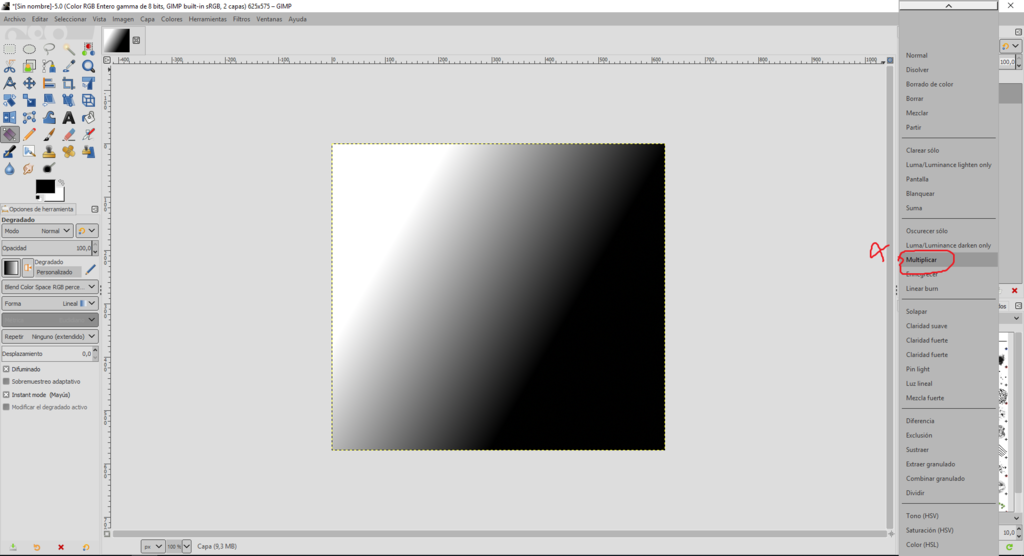
Task: Select the Paintbrush tool
Action: coord(49,134)
